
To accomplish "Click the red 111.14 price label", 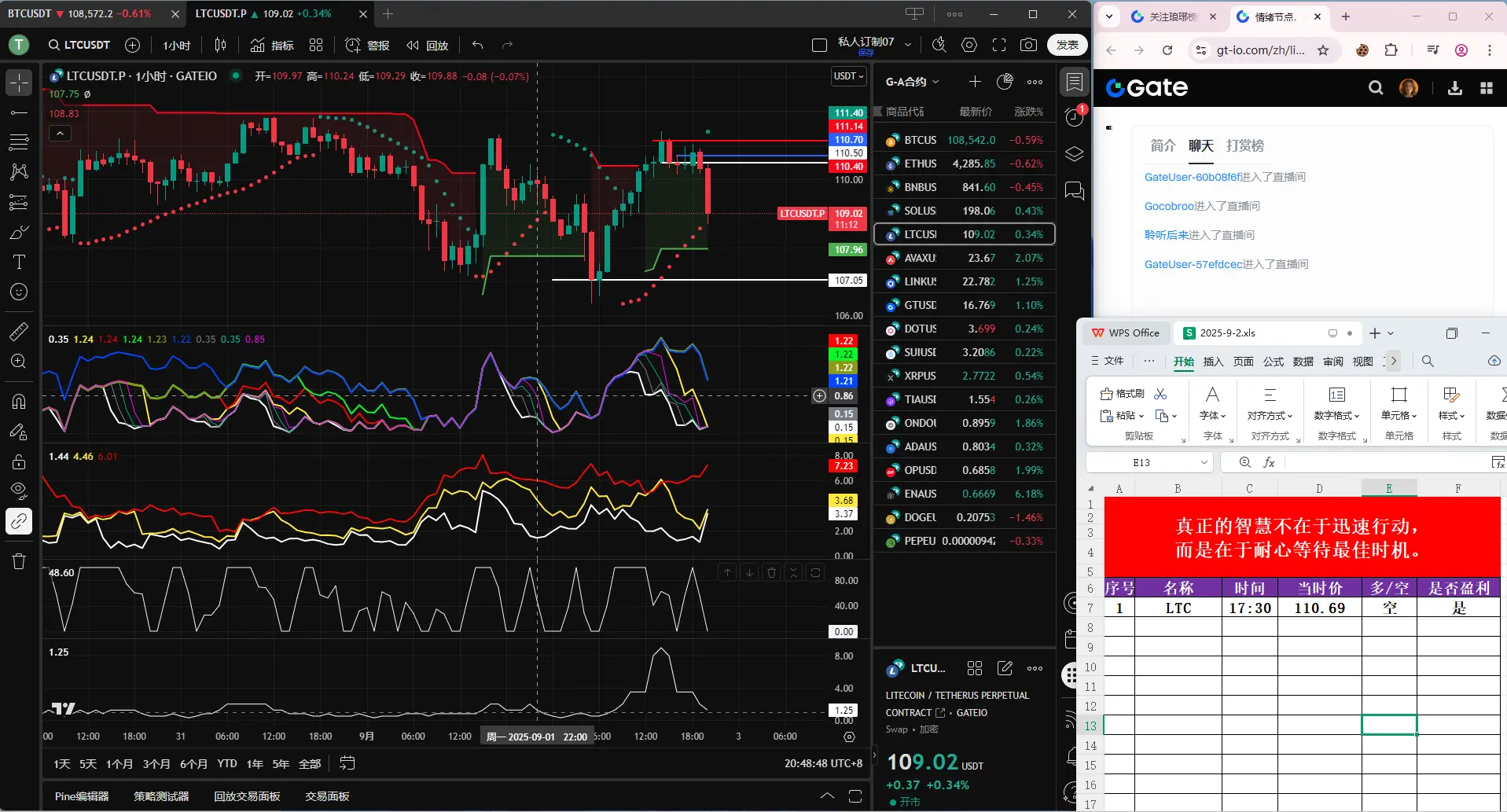I will coord(848,127).
